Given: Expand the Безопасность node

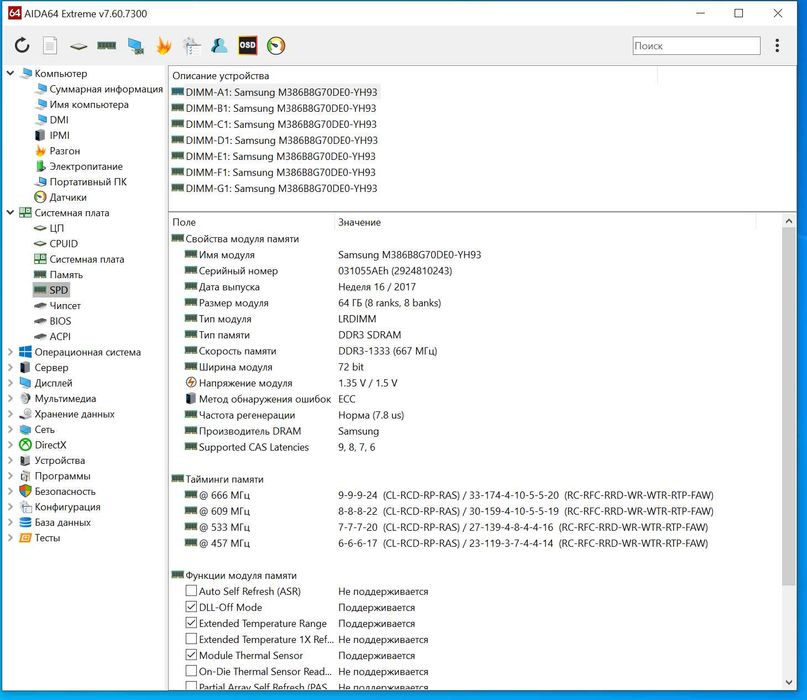Looking at the screenshot, I should click(10, 491).
